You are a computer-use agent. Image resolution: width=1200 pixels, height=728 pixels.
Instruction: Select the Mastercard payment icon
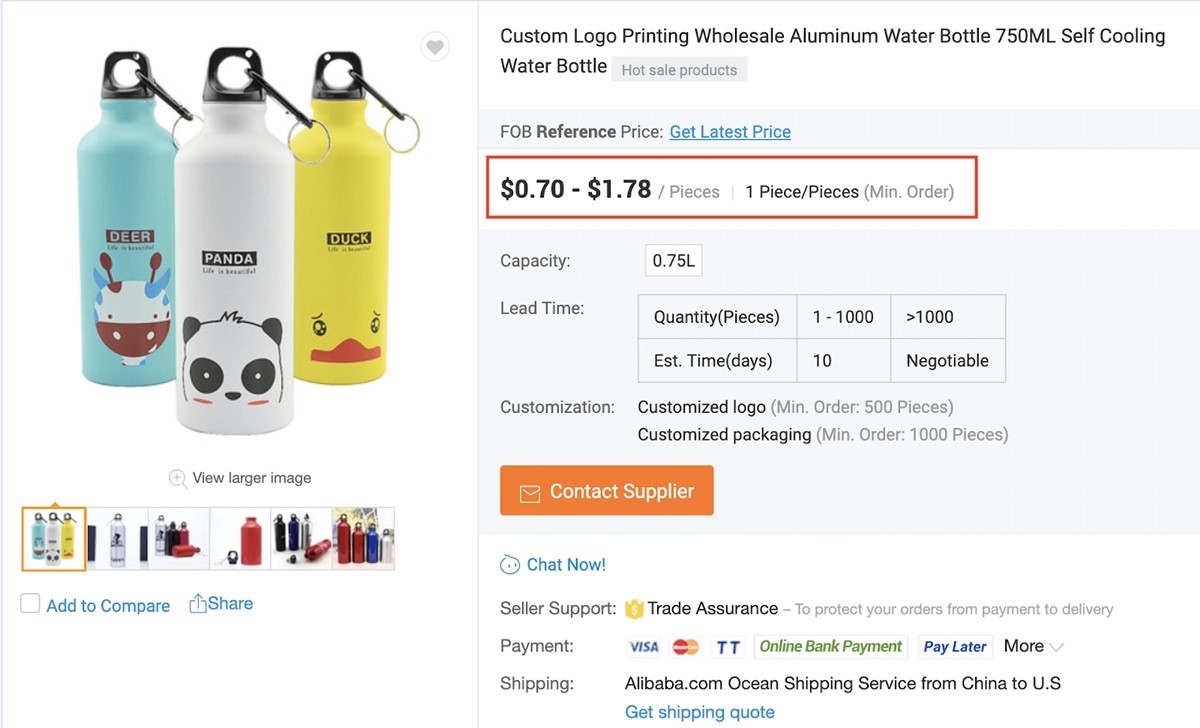click(x=686, y=647)
